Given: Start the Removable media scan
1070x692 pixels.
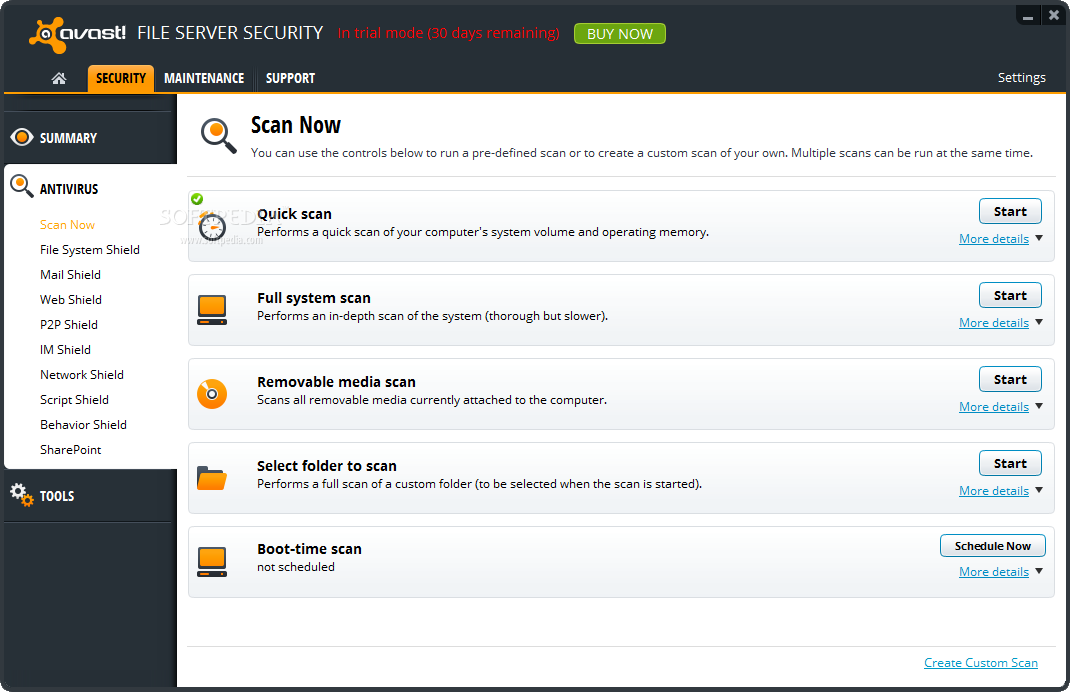Looking at the screenshot, I should 1010,379.
